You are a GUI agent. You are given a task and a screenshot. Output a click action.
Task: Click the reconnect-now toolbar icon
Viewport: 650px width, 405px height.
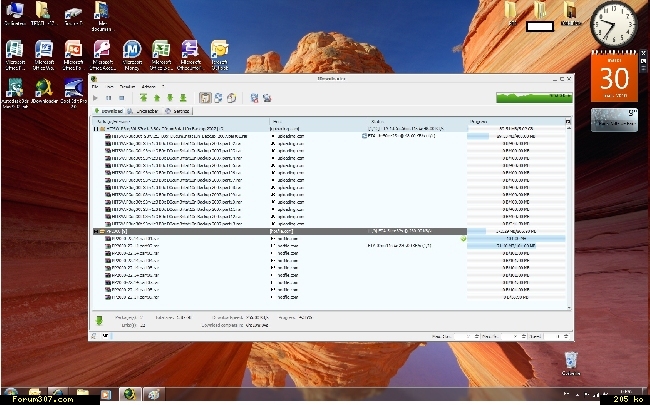[254, 98]
